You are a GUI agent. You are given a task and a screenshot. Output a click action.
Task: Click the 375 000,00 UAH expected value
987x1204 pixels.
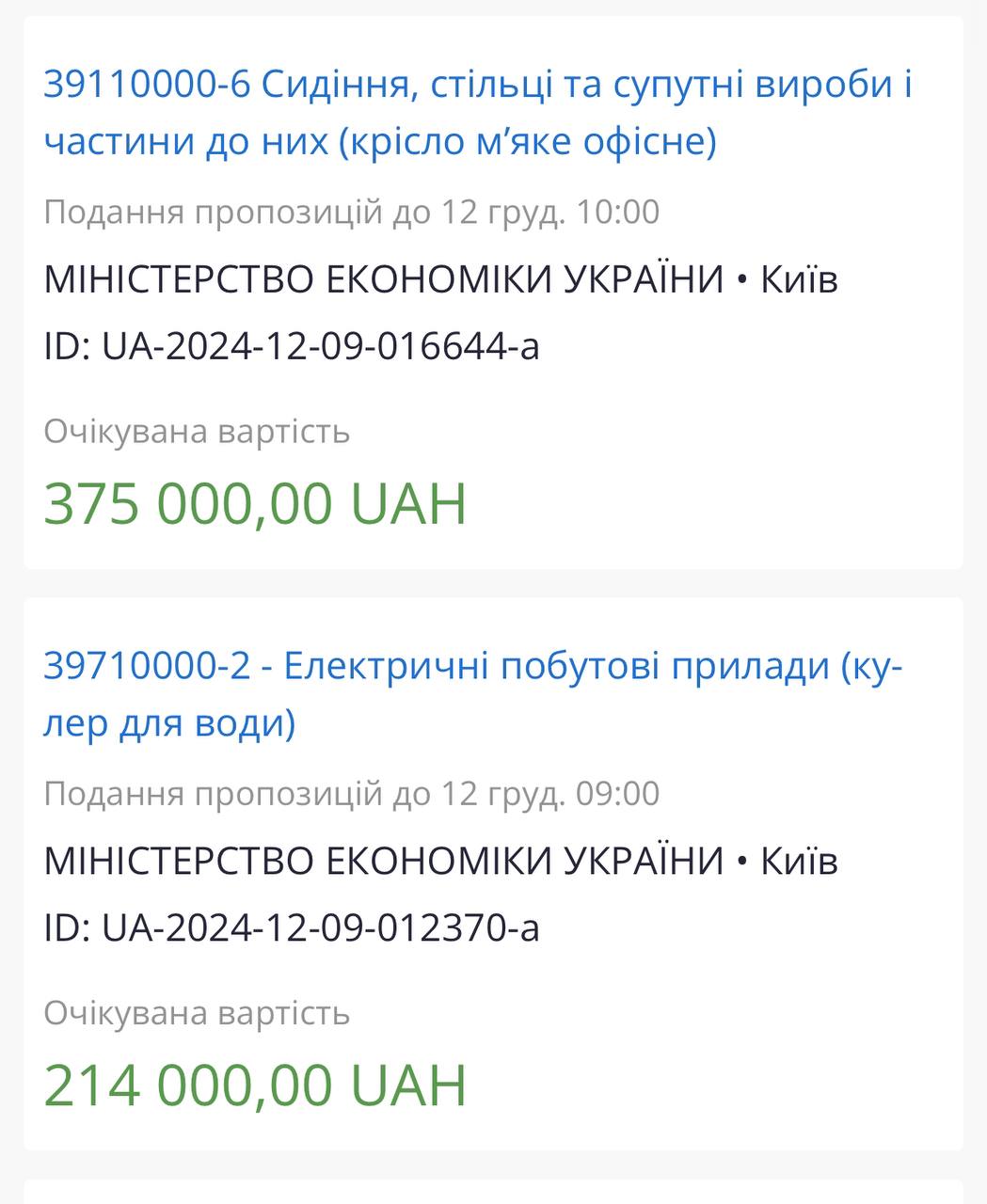click(255, 503)
